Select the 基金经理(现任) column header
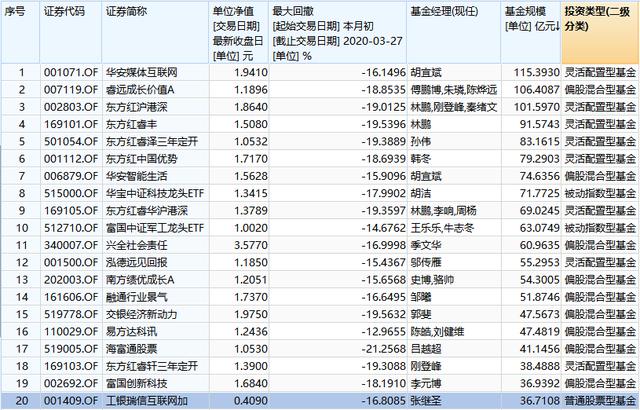 454,33
